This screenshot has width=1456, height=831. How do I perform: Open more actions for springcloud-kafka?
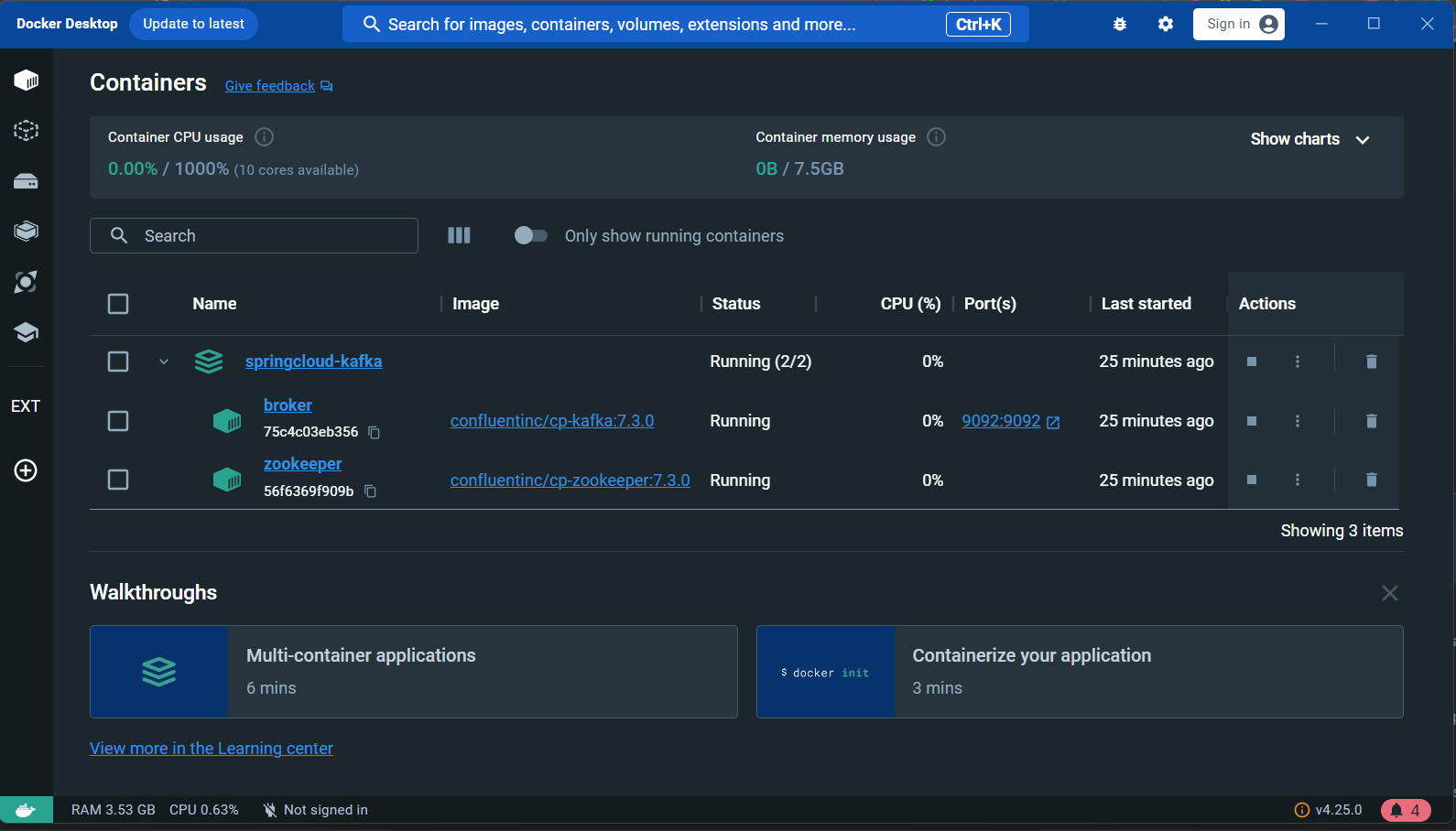(1298, 362)
